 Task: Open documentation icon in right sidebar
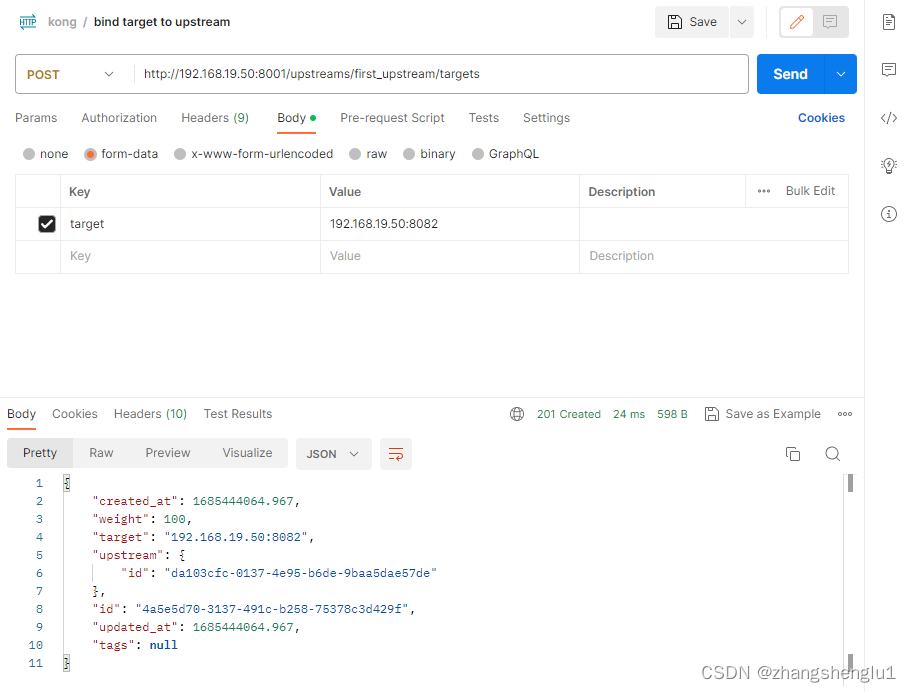pos(888,22)
